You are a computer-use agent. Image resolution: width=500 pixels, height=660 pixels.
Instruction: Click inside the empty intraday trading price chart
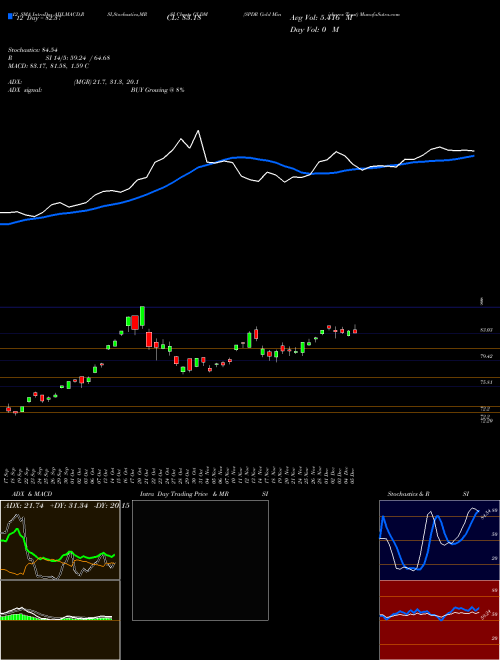(x=200, y=560)
